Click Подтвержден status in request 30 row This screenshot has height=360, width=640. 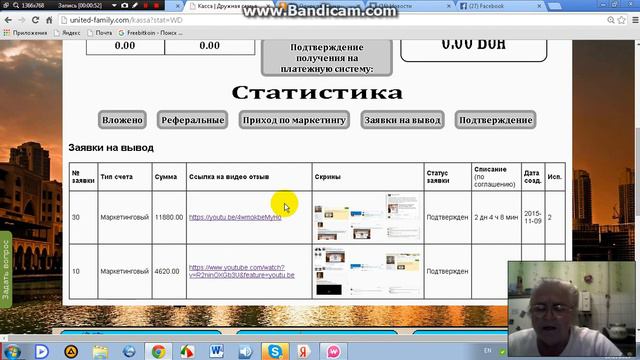coord(447,218)
